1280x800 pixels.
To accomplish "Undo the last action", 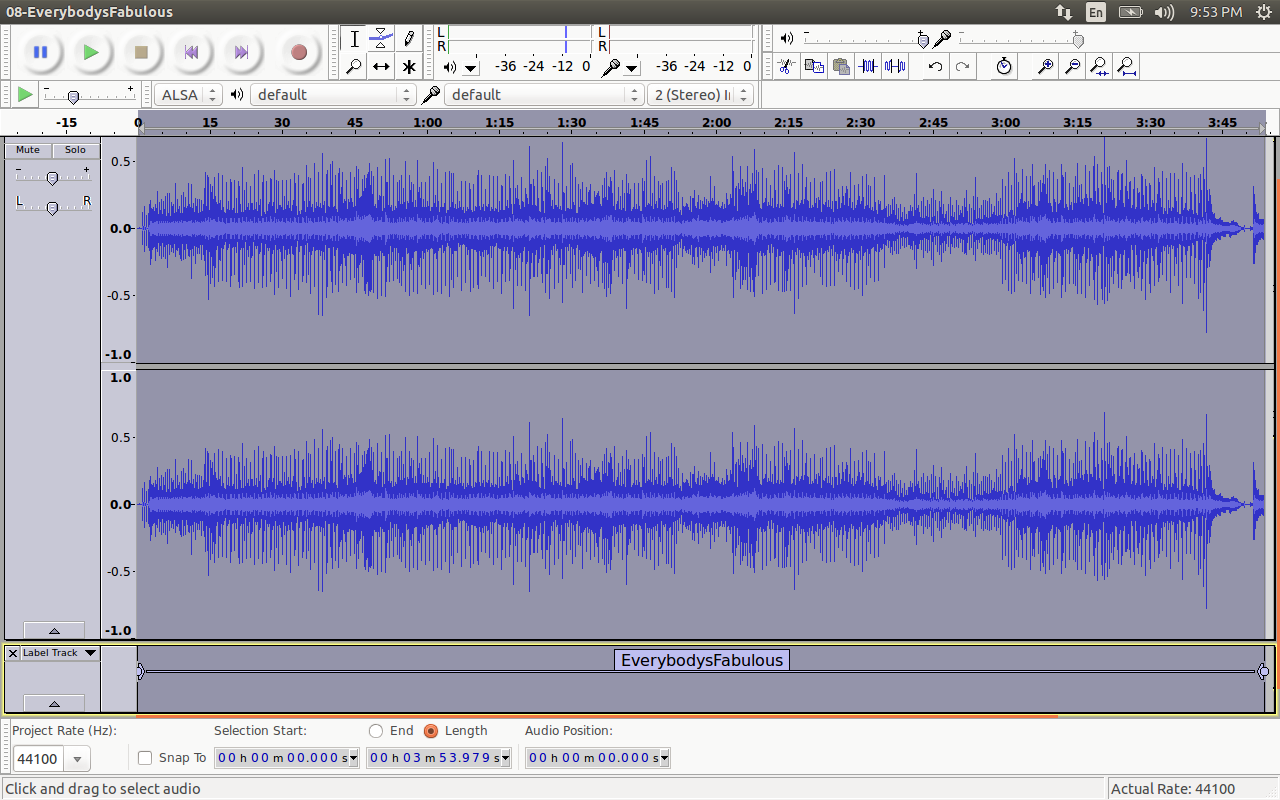I will [x=935, y=67].
